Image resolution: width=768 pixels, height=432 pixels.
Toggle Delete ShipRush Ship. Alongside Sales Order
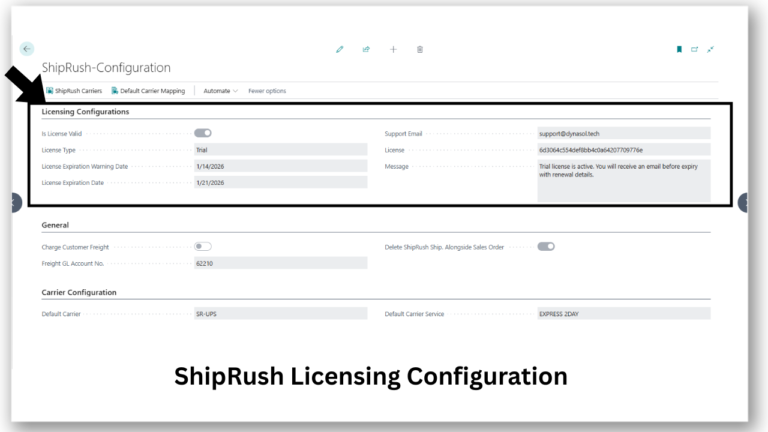pos(546,246)
